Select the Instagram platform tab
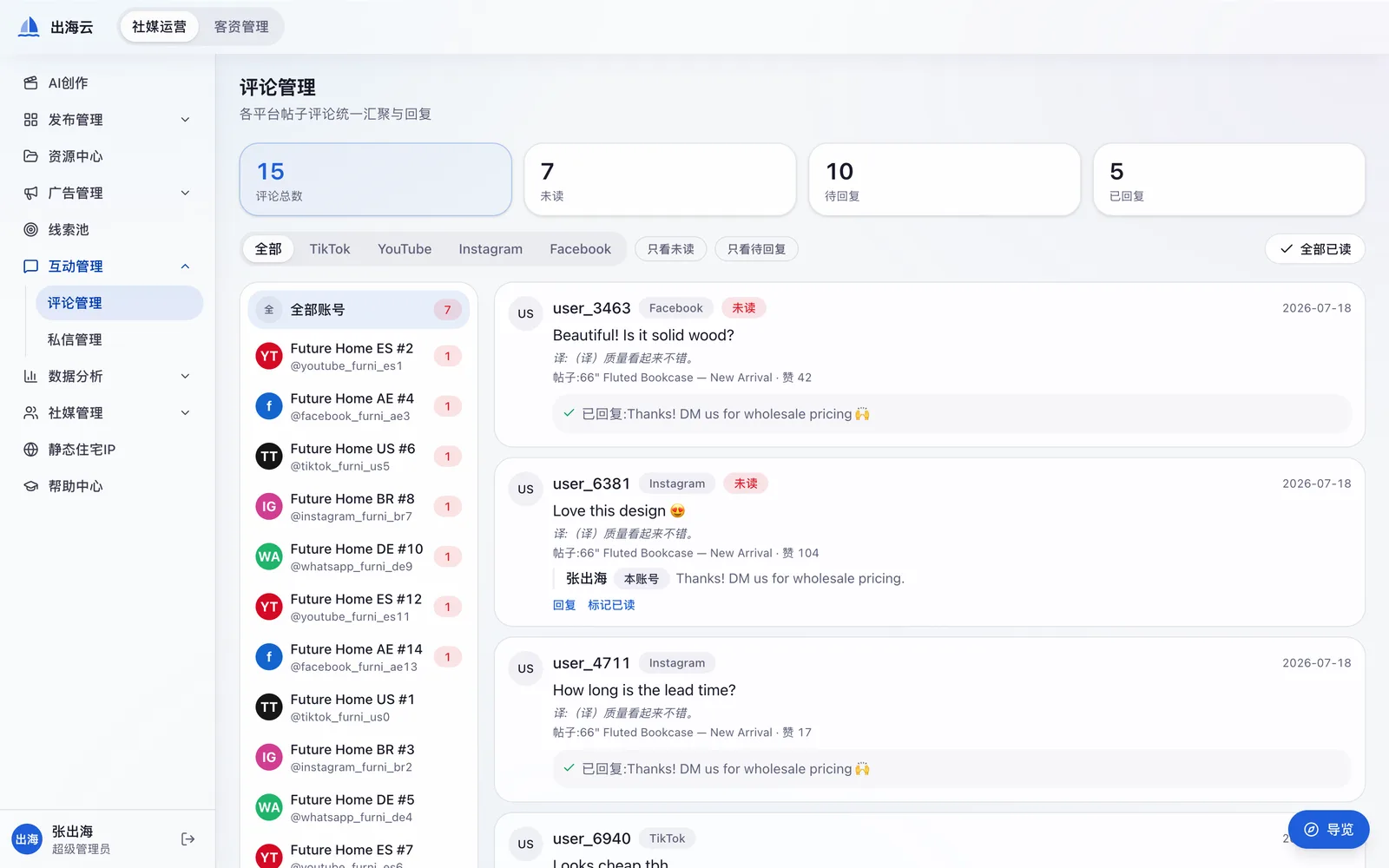This screenshot has width=1389, height=868. pos(490,249)
